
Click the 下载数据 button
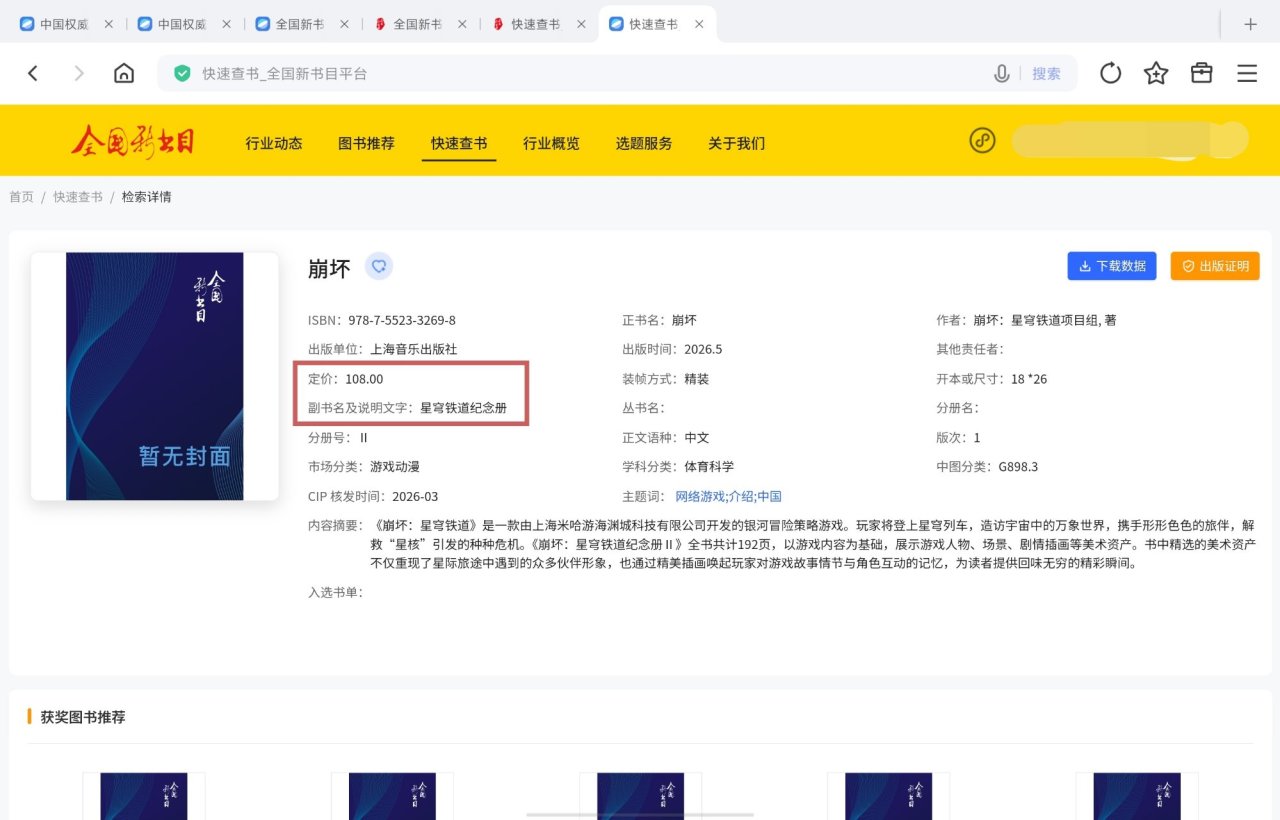1112,266
